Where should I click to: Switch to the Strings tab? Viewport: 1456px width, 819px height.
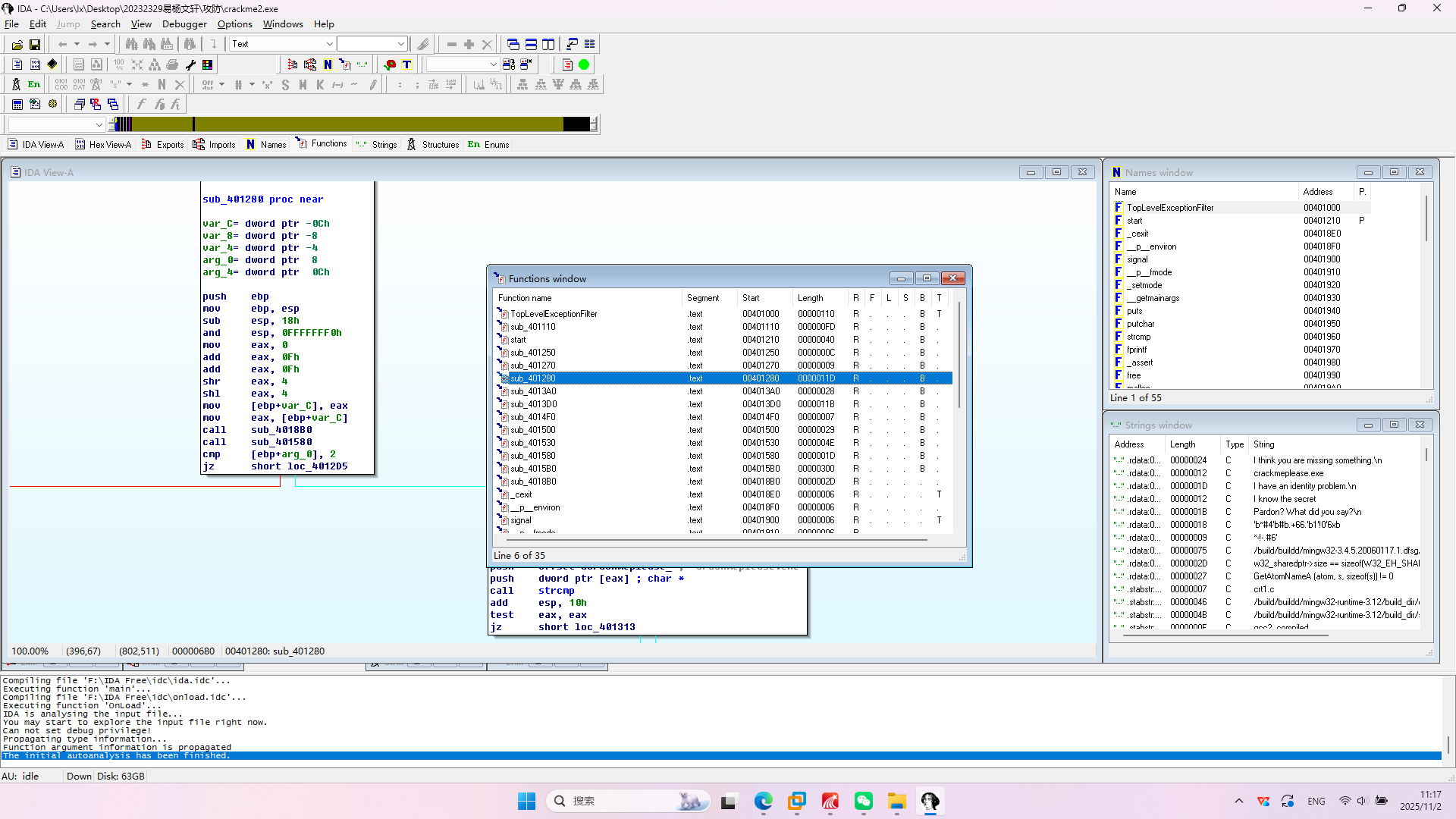pyautogui.click(x=377, y=145)
